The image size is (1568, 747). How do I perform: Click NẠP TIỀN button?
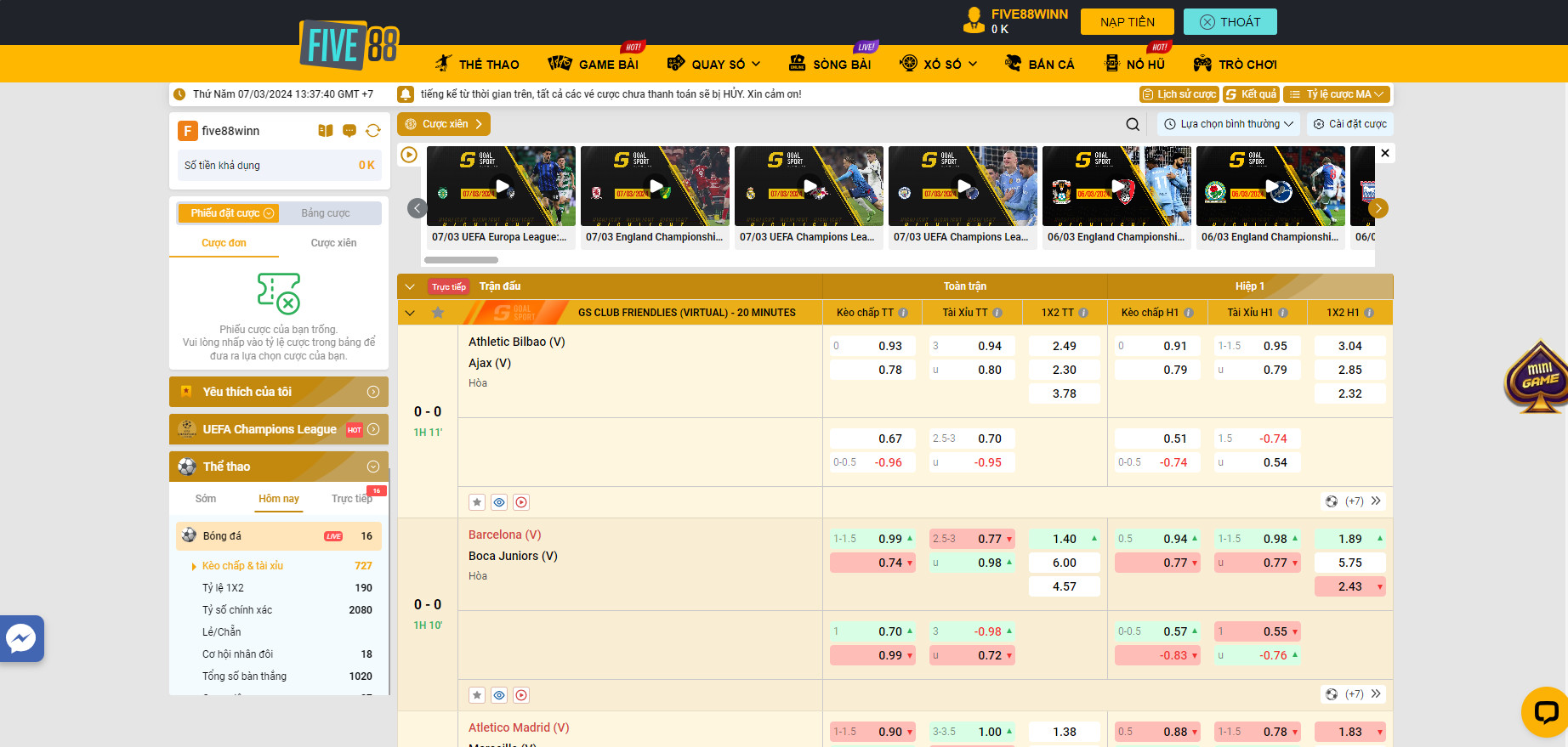[x=1128, y=22]
